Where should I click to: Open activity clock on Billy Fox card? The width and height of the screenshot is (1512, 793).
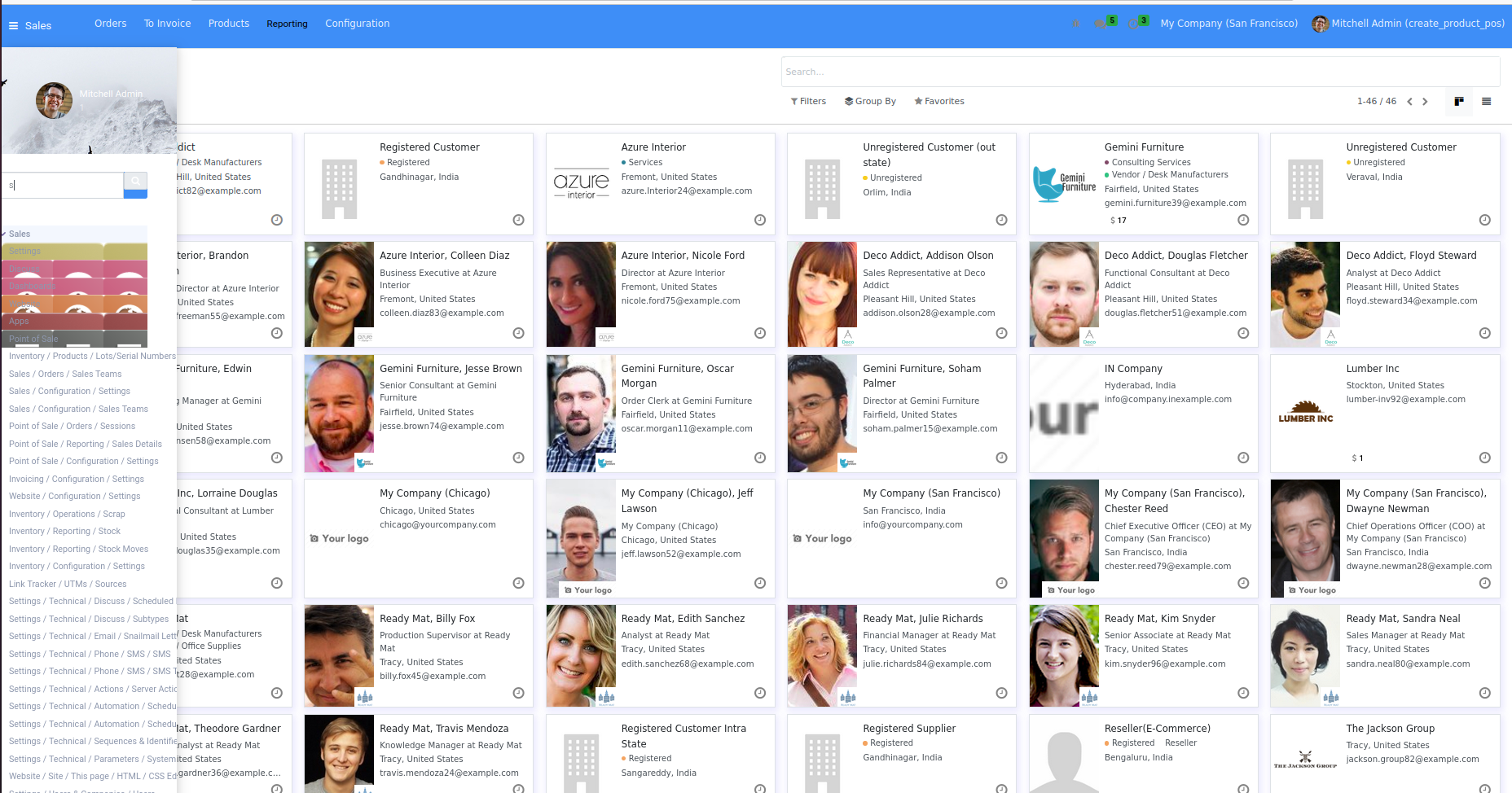tap(518, 693)
